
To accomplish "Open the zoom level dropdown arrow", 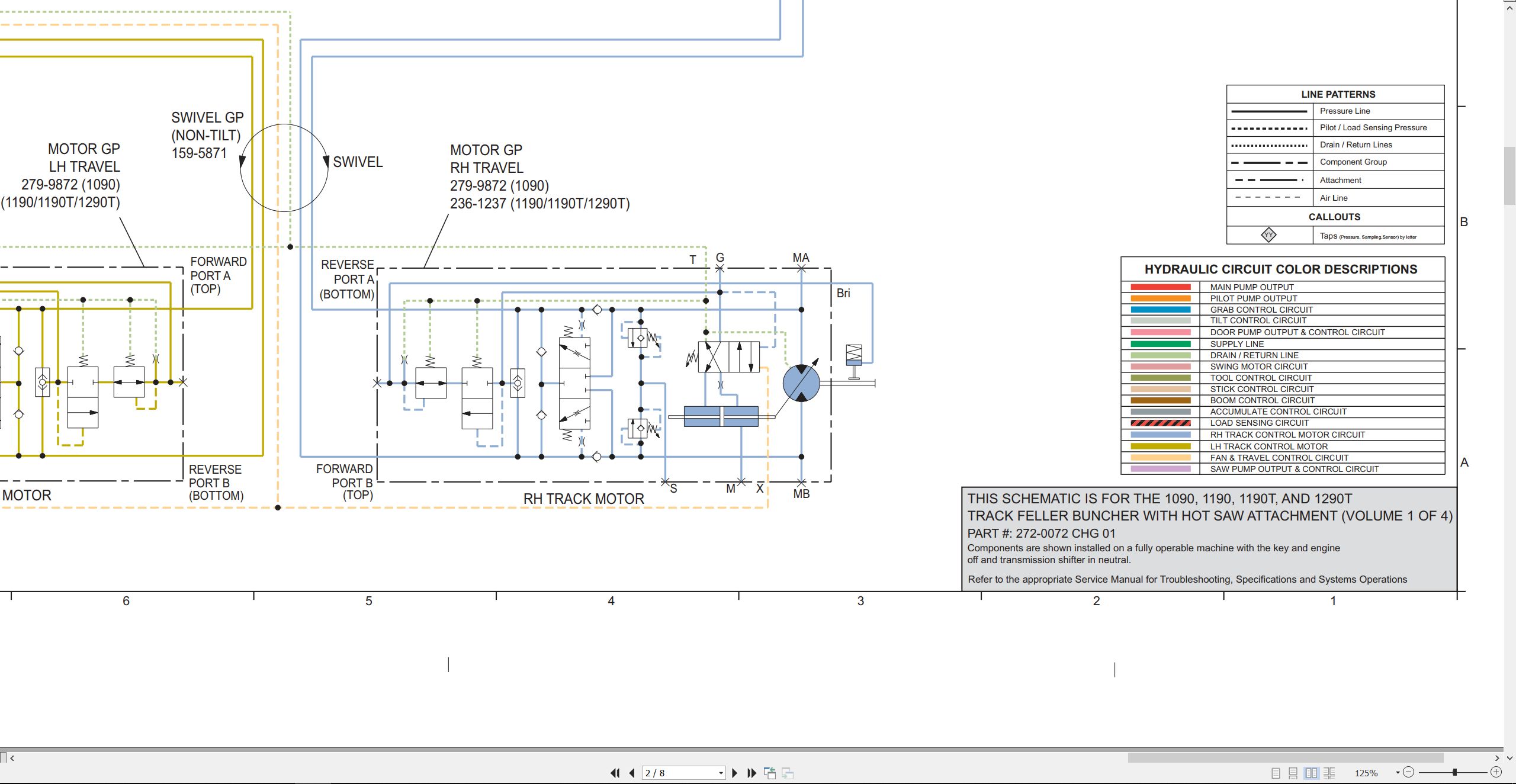I will coord(1398,772).
